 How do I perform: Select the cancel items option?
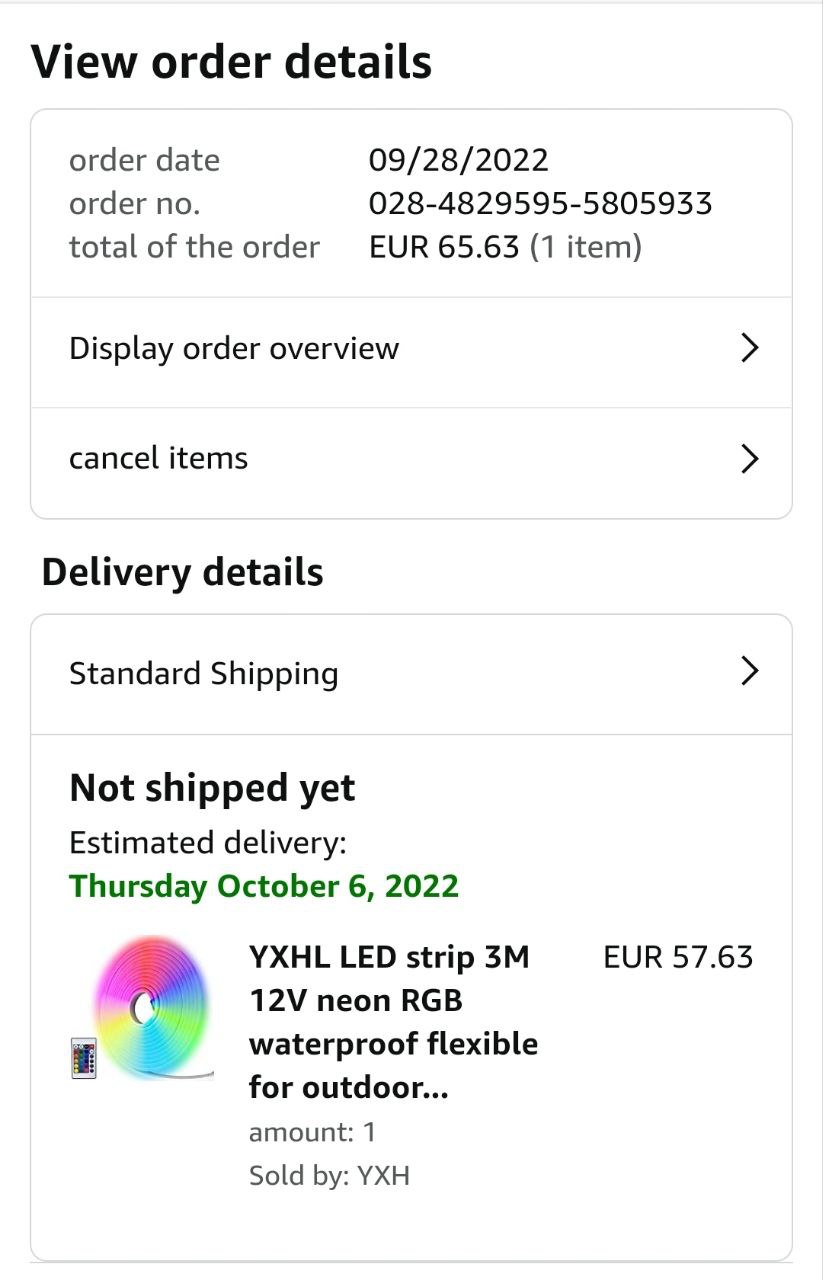point(158,458)
